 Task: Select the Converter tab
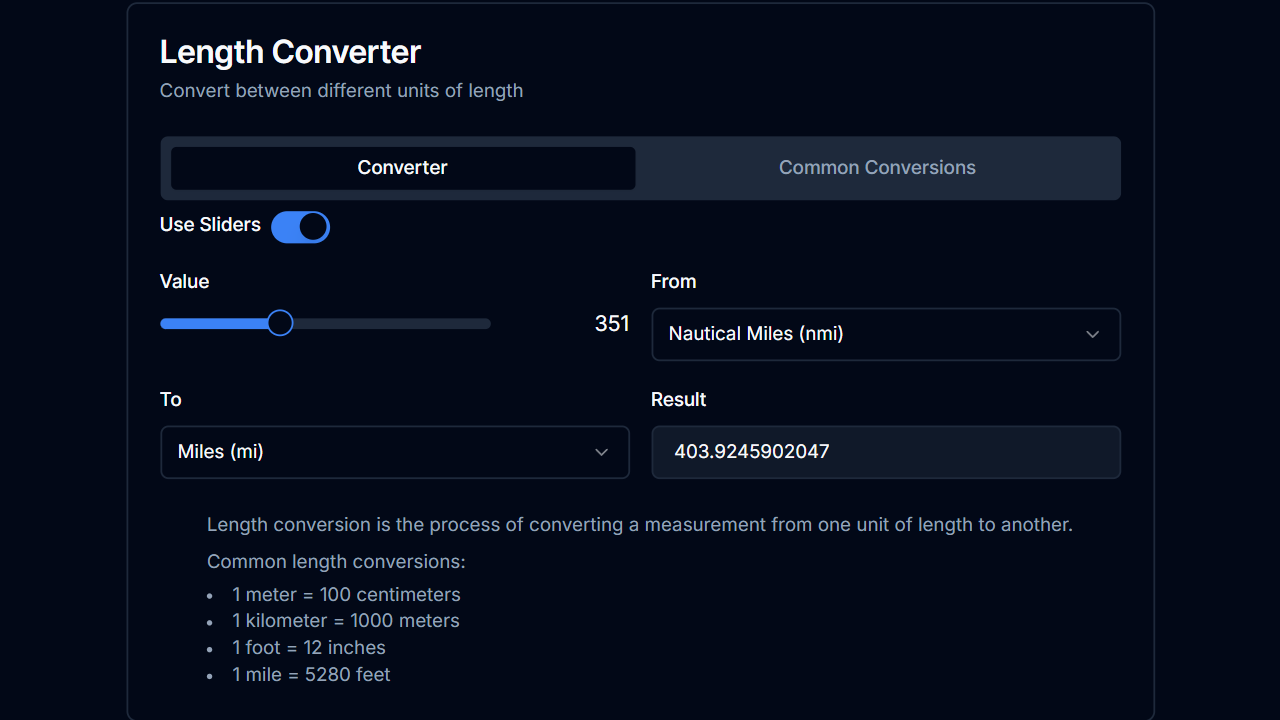click(402, 168)
